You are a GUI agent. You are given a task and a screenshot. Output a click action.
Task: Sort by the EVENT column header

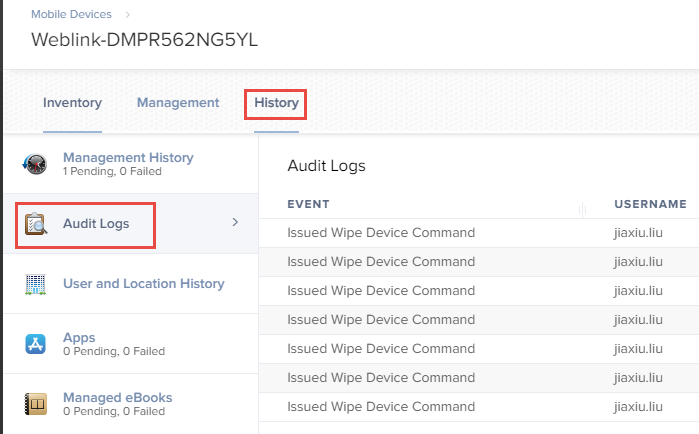pyautogui.click(x=308, y=204)
